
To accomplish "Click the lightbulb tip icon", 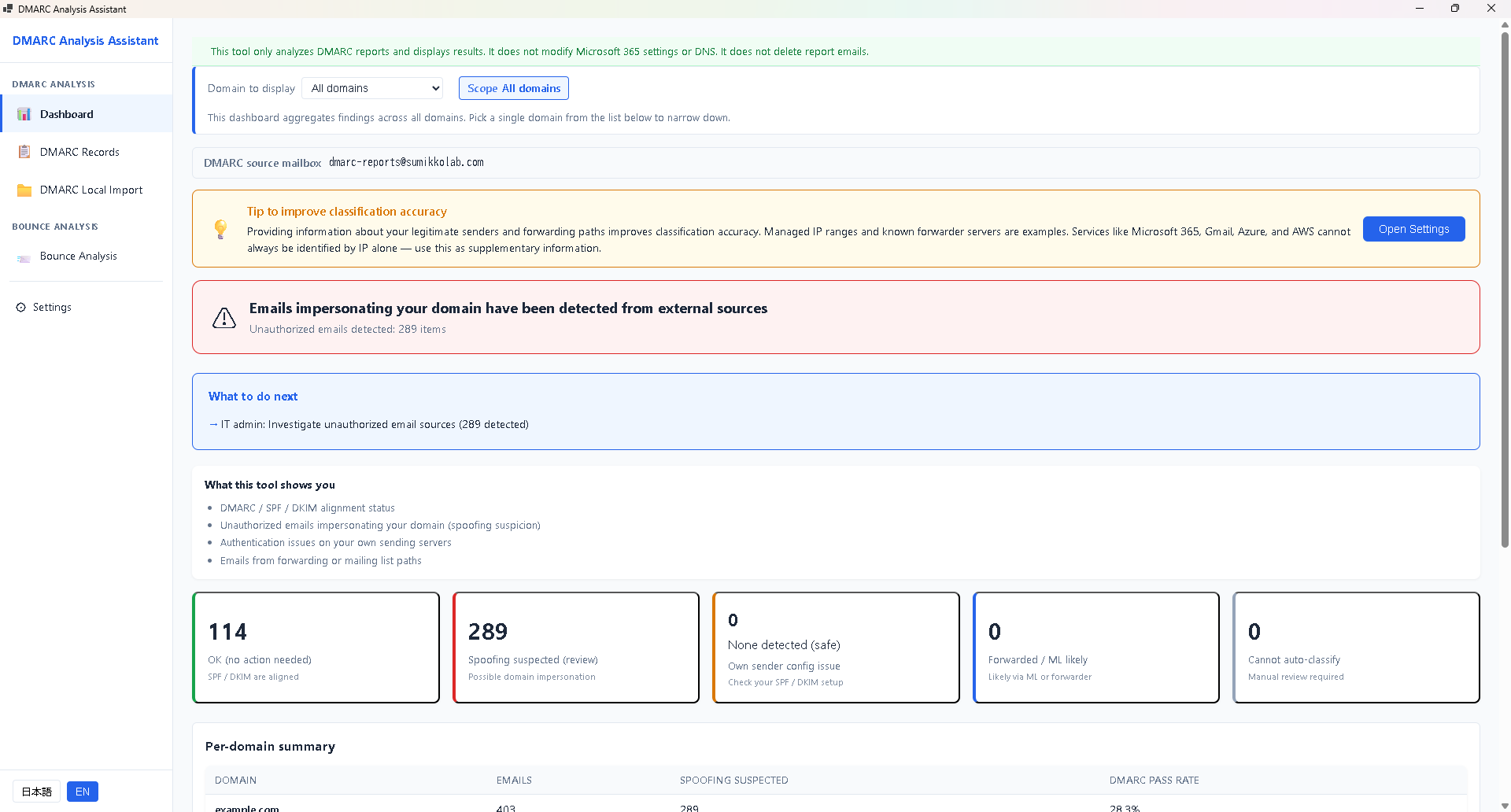I will tap(221, 229).
